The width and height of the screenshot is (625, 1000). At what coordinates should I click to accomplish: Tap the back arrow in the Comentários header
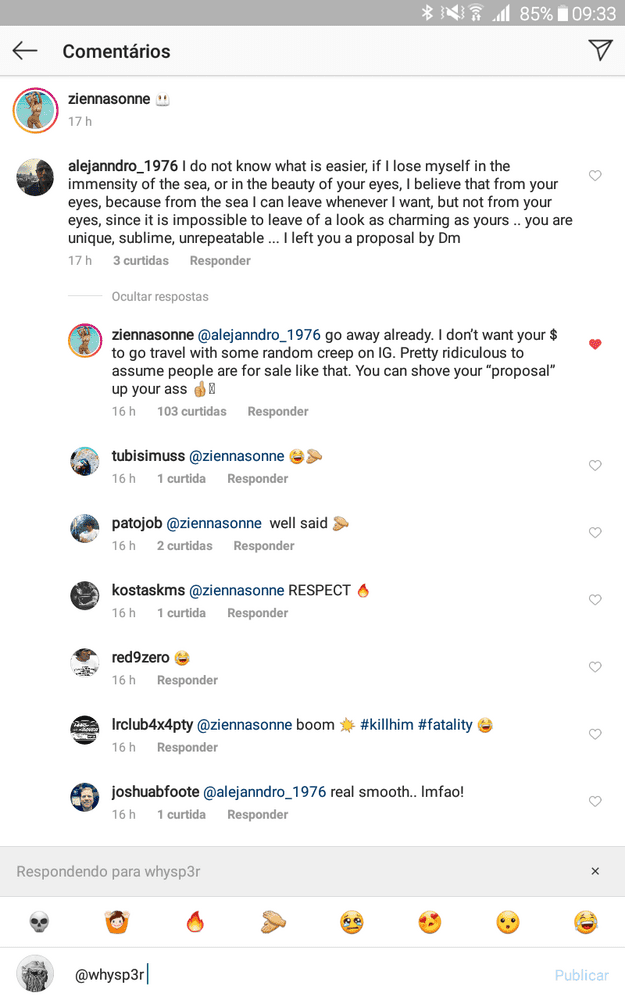click(x=25, y=50)
